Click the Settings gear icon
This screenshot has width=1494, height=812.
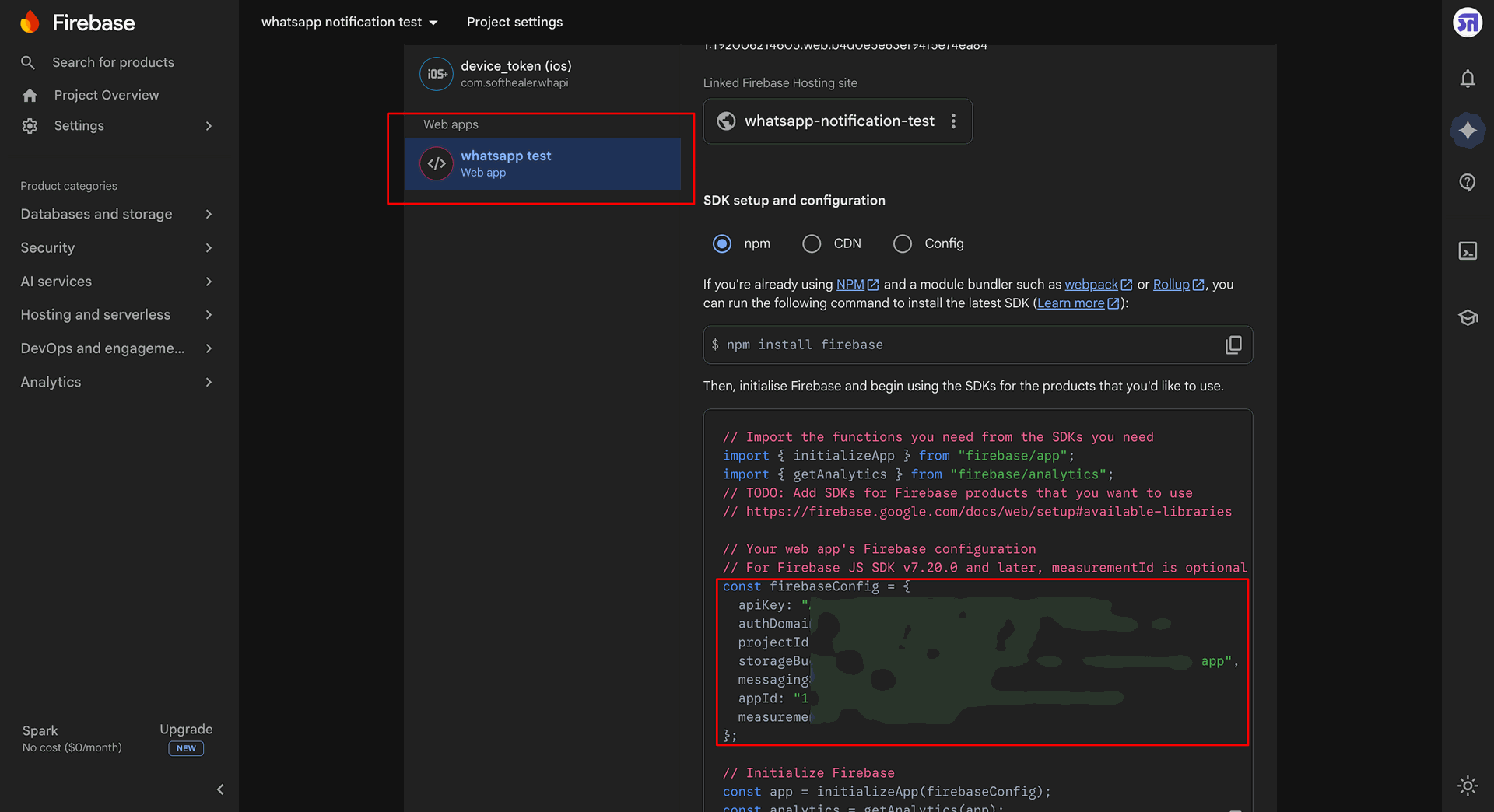[30, 126]
